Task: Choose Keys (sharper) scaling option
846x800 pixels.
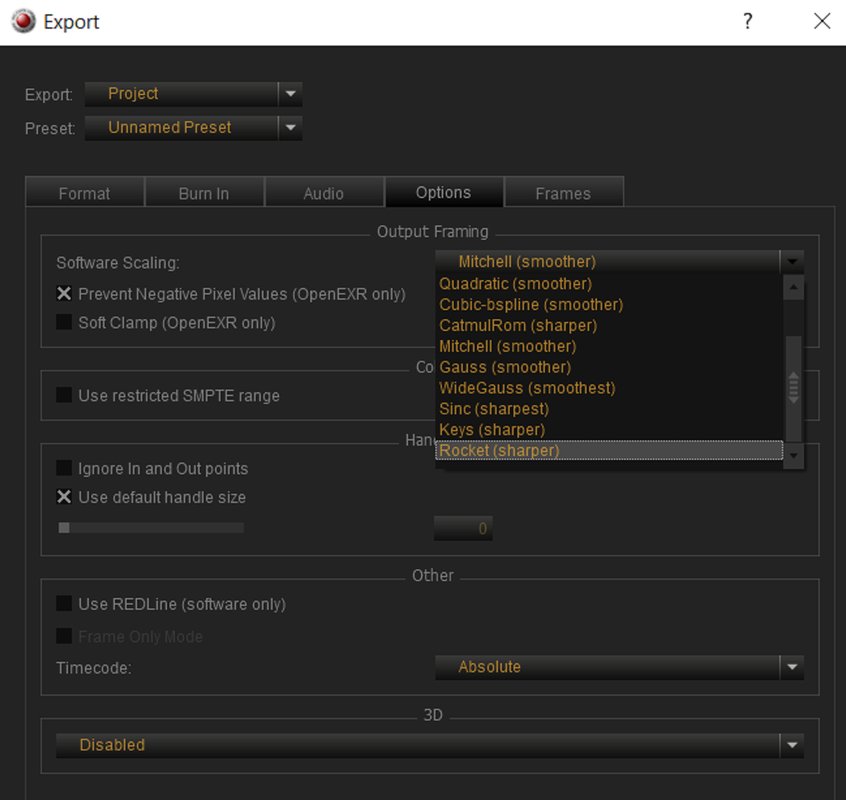Action: pyautogui.click(x=609, y=430)
